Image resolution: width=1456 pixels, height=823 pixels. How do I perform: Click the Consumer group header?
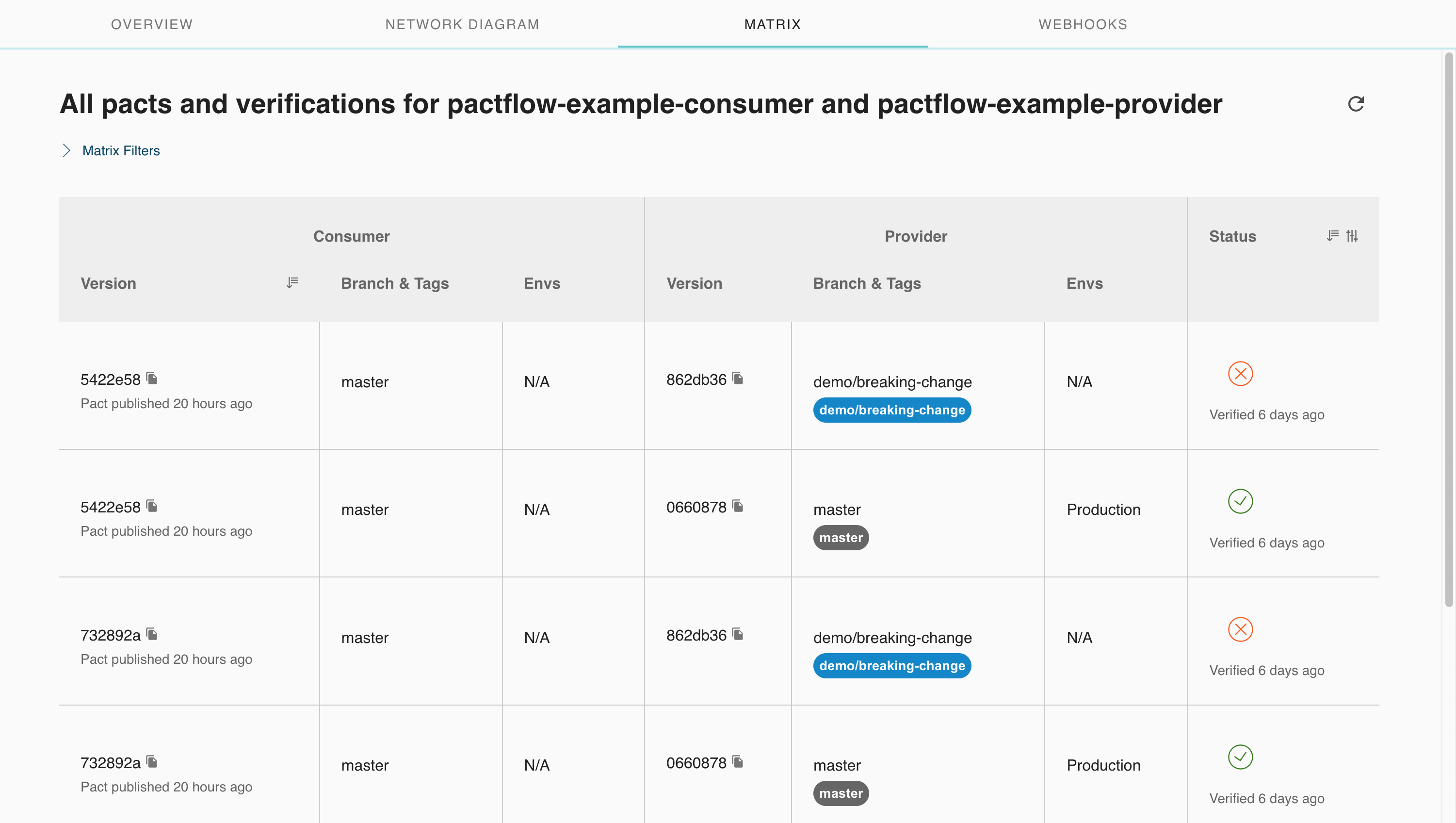352,236
